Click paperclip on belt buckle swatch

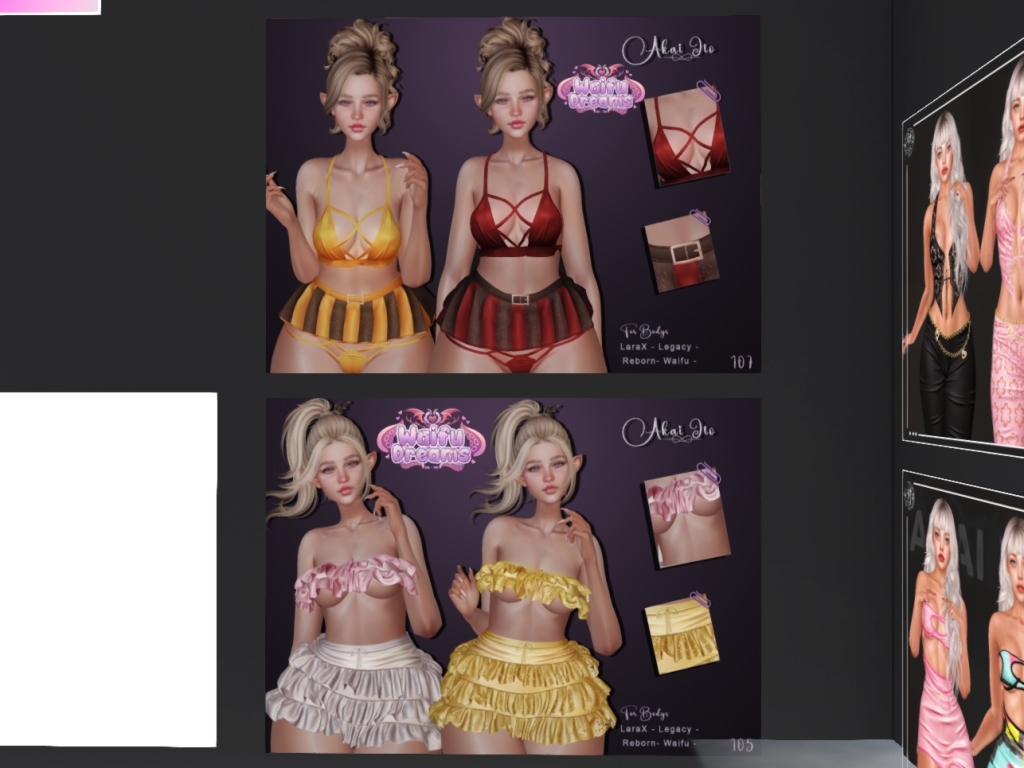(x=700, y=217)
